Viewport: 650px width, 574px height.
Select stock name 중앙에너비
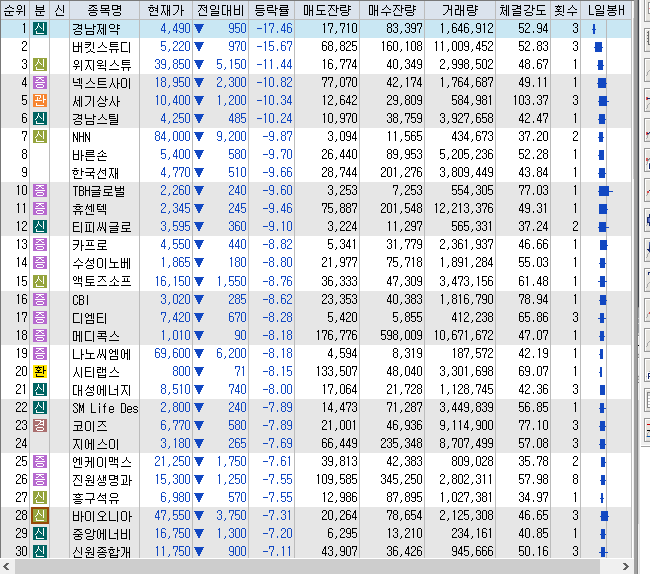tap(102, 534)
